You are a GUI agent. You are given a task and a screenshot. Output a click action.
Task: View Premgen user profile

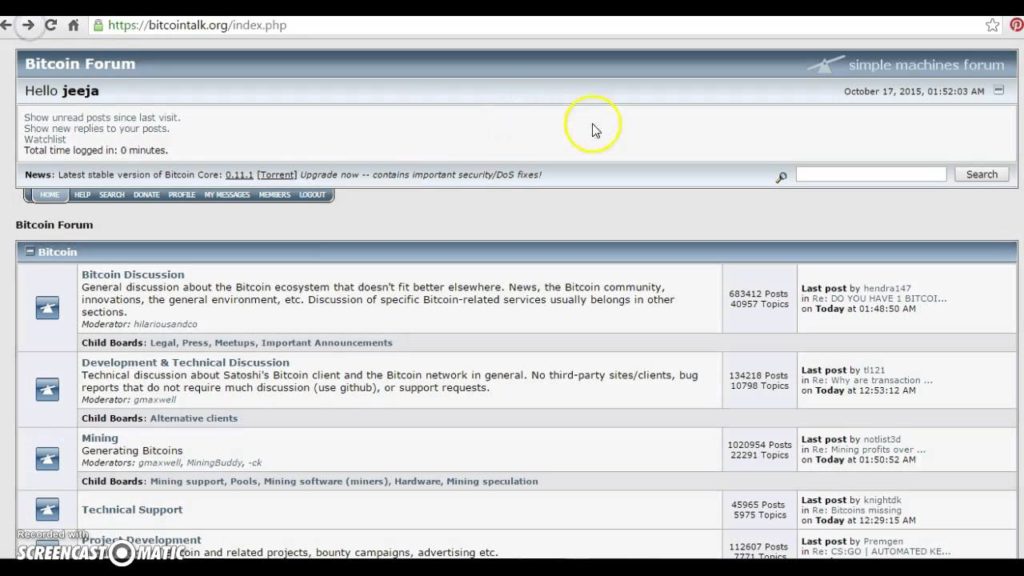tap(883, 541)
